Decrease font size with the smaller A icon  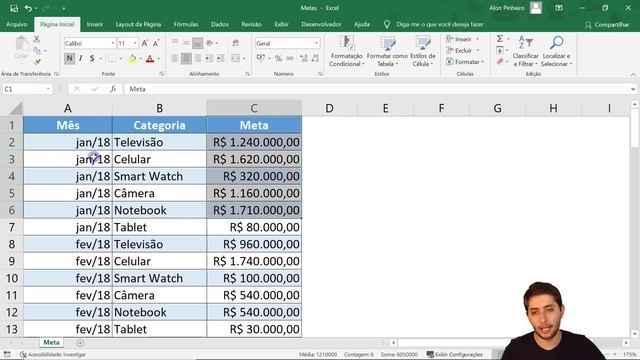tap(156, 43)
